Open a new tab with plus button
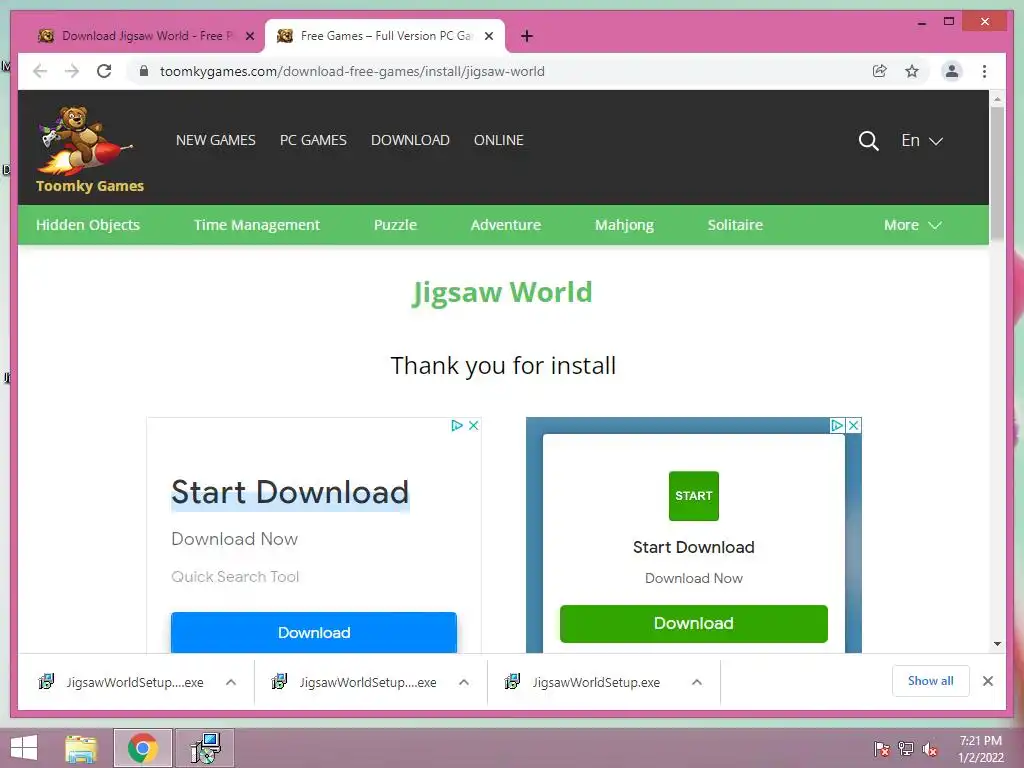 point(527,36)
